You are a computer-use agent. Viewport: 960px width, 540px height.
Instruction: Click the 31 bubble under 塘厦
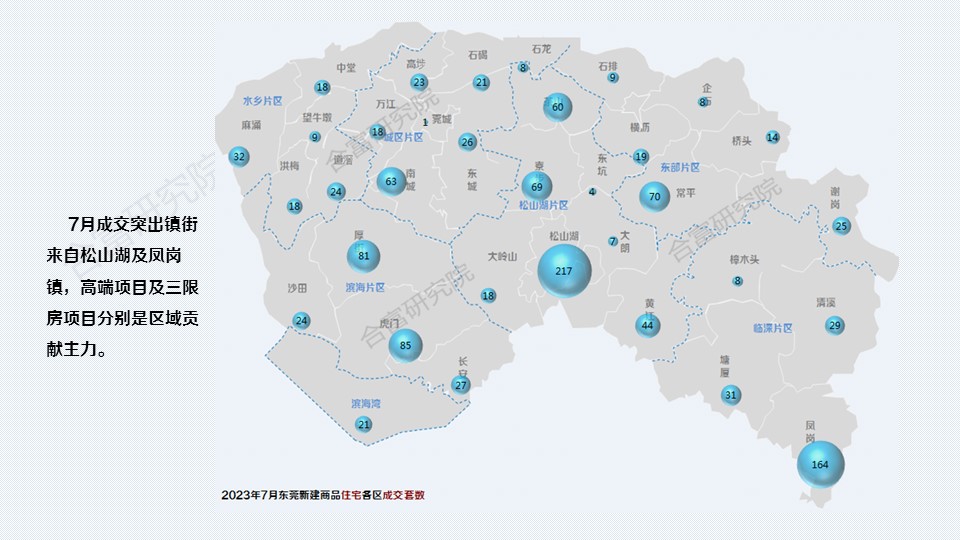(731, 395)
